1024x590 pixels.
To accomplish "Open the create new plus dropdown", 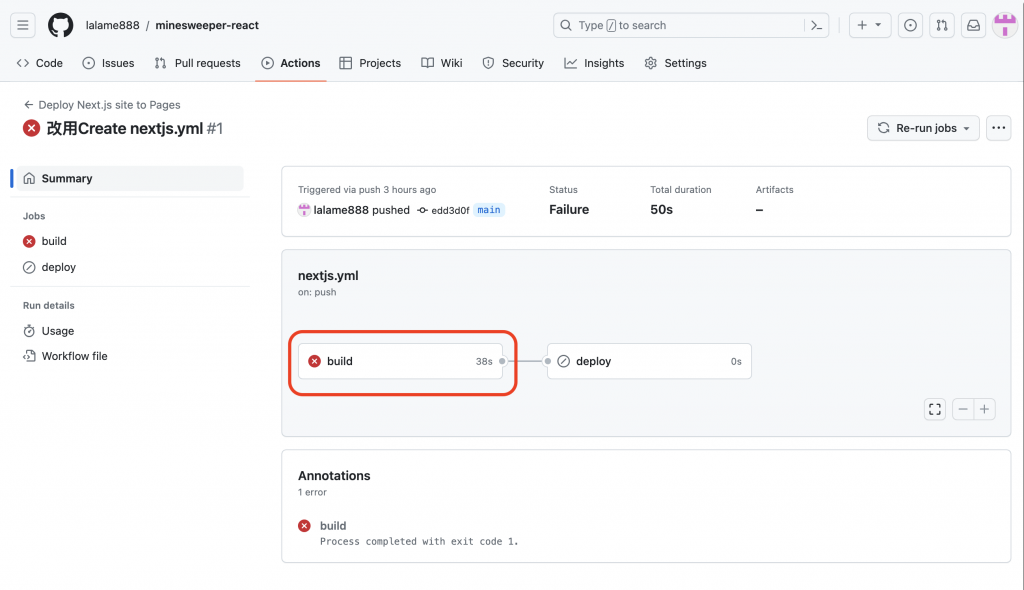I will [x=869, y=25].
